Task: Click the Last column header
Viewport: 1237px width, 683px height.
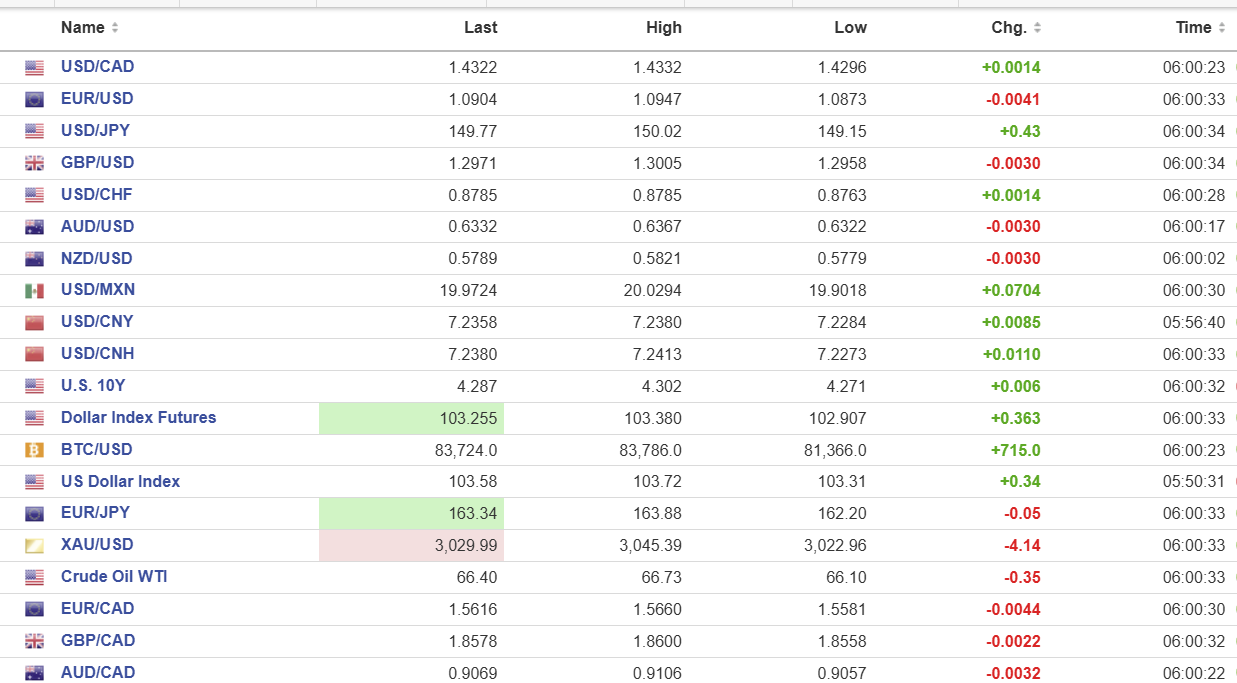Action: 480,28
